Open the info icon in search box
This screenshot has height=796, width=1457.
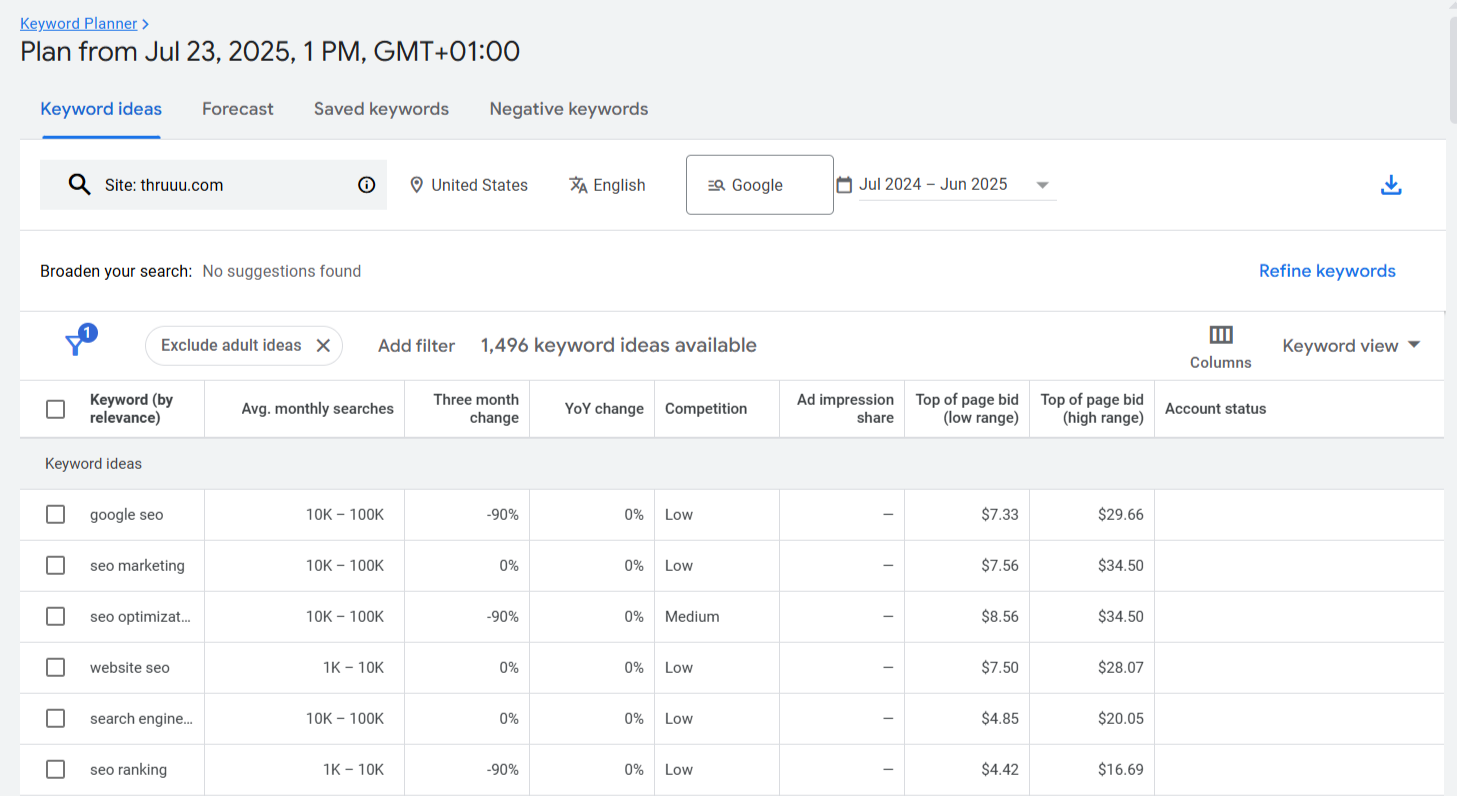pyautogui.click(x=367, y=185)
